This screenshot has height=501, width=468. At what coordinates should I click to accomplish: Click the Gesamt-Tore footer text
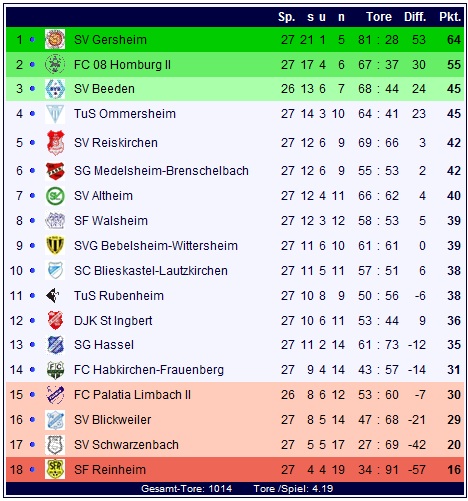186,489
